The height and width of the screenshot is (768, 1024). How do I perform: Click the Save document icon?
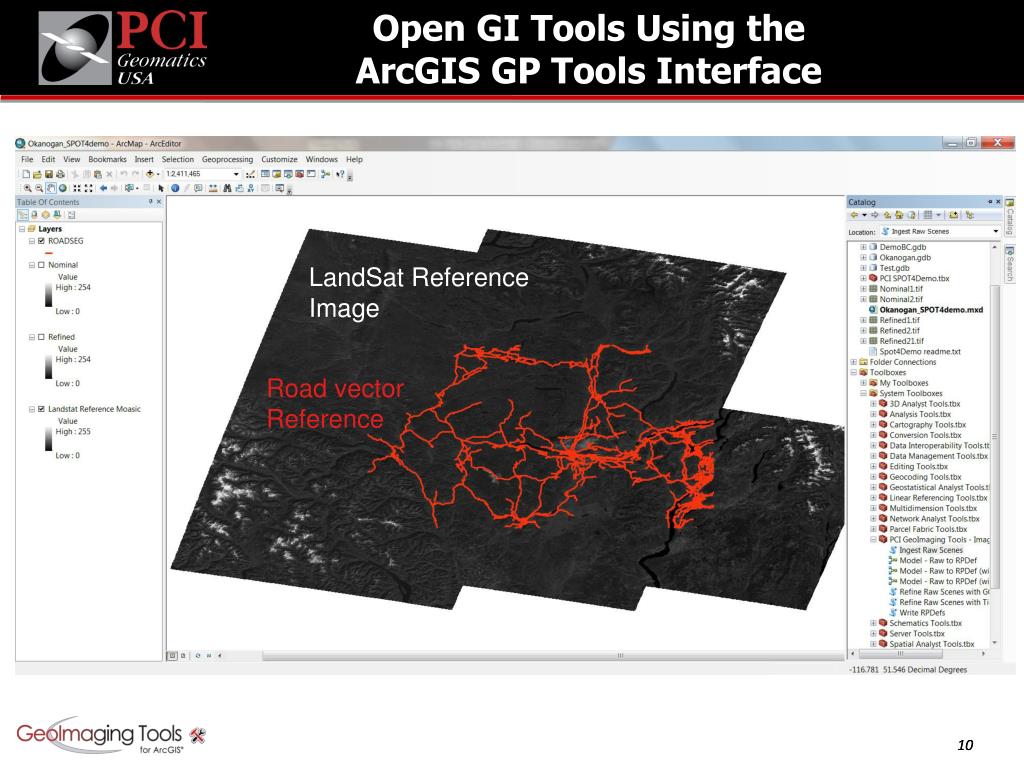pyautogui.click(x=48, y=173)
